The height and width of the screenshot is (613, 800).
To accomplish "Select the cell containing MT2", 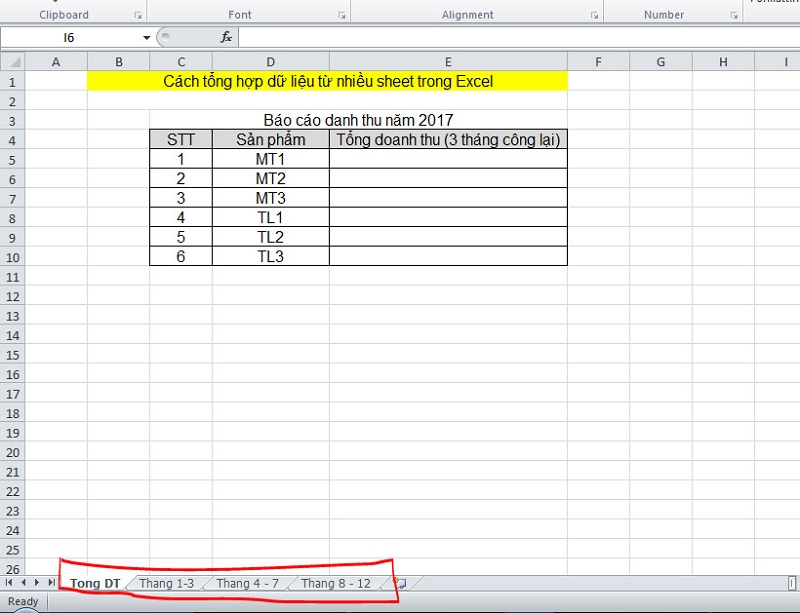I will (270, 179).
